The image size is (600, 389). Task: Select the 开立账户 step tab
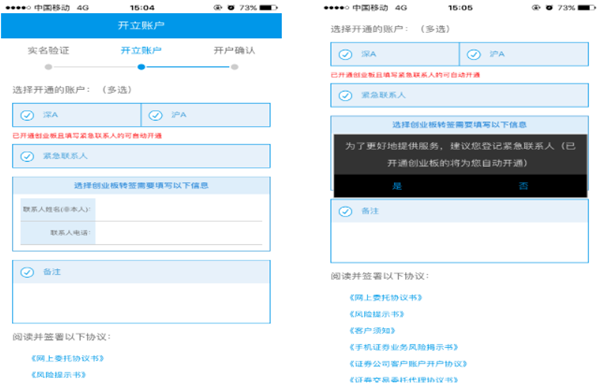pyautogui.click(x=141, y=50)
